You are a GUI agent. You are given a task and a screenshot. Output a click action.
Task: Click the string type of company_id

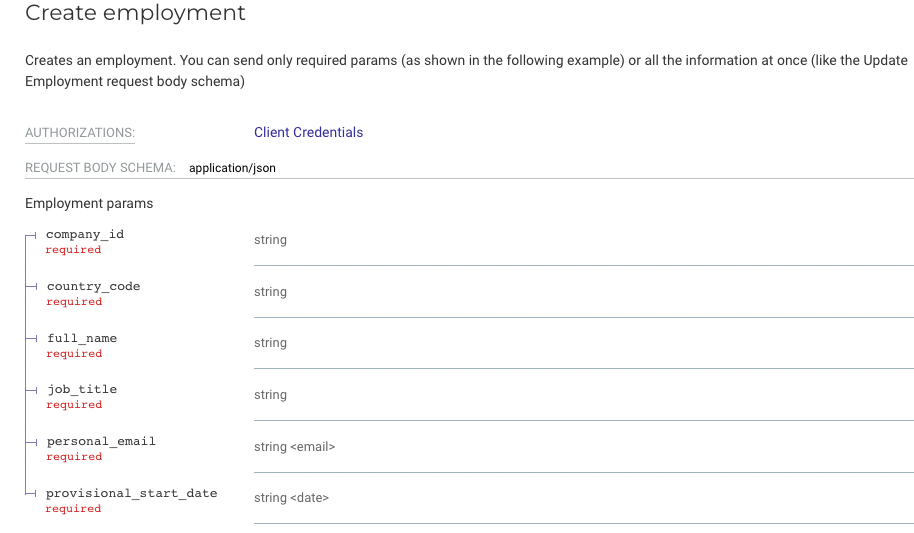point(270,240)
